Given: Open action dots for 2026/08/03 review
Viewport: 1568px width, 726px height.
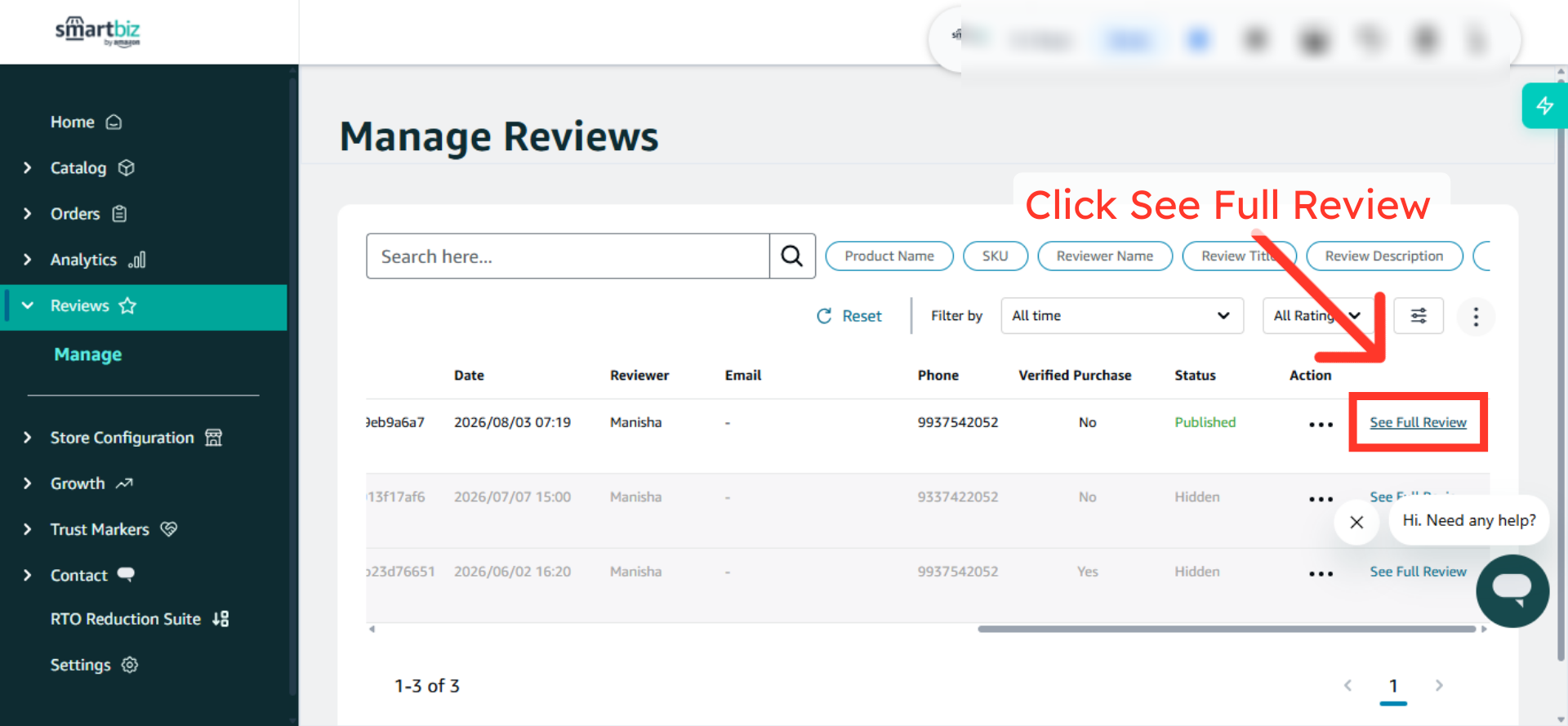Looking at the screenshot, I should (x=1321, y=424).
